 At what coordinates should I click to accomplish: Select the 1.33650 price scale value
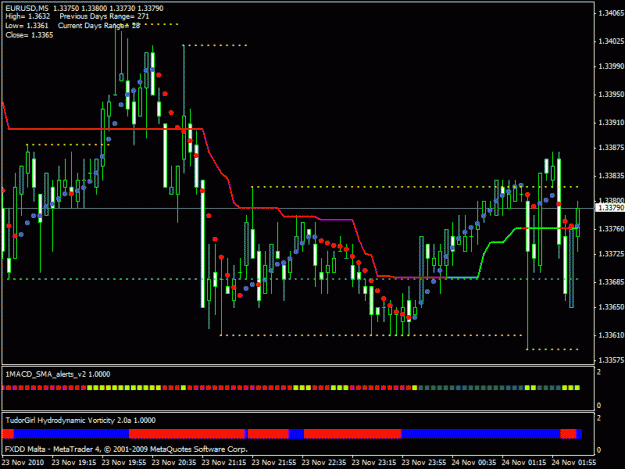pyautogui.click(x=611, y=307)
